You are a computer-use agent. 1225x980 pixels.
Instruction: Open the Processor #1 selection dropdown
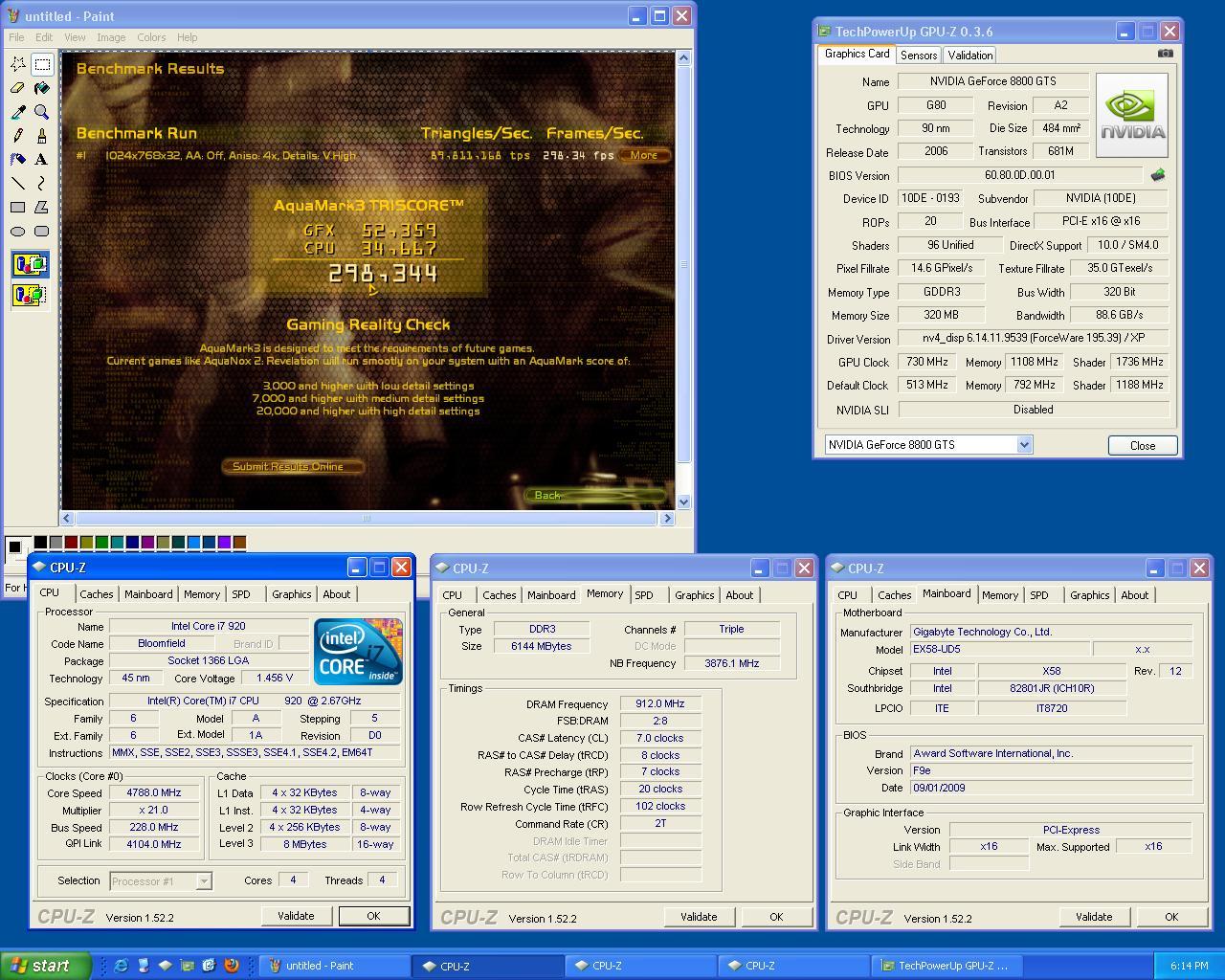click(x=204, y=880)
